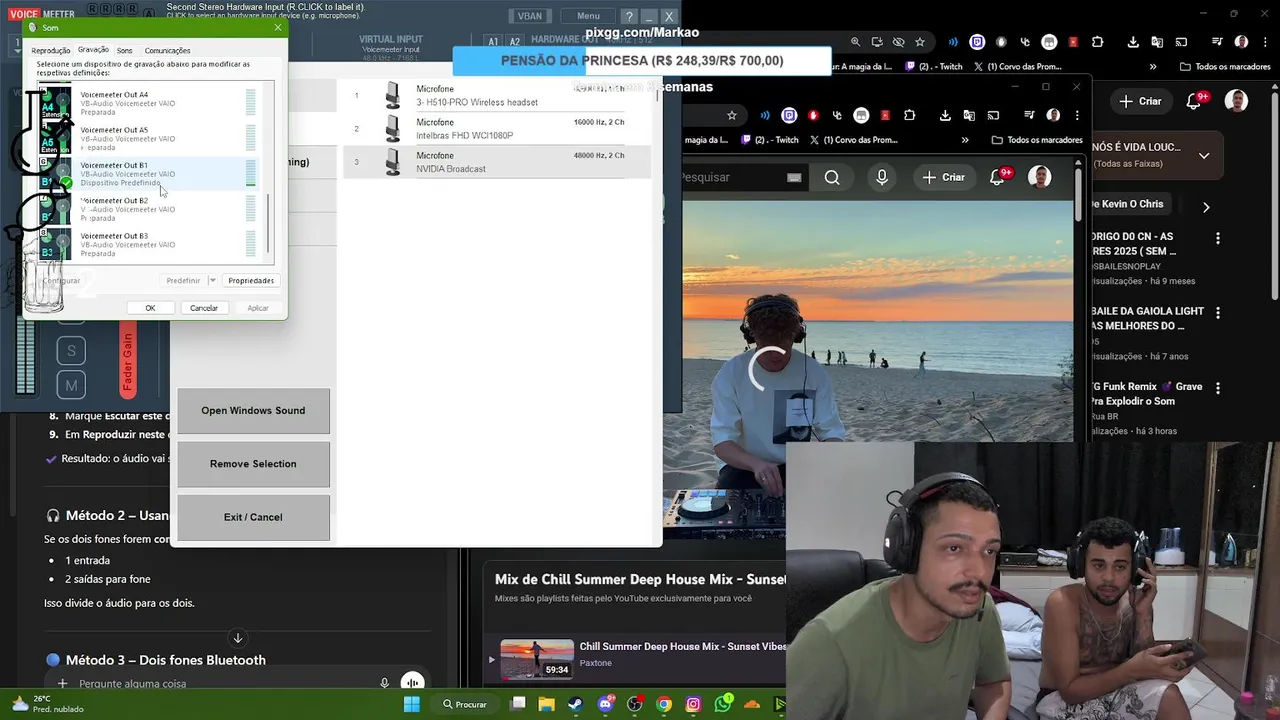Screen dimensions: 1280x720
Task: Switch to Gravação tab in Som dialog
Action: tap(93, 49)
